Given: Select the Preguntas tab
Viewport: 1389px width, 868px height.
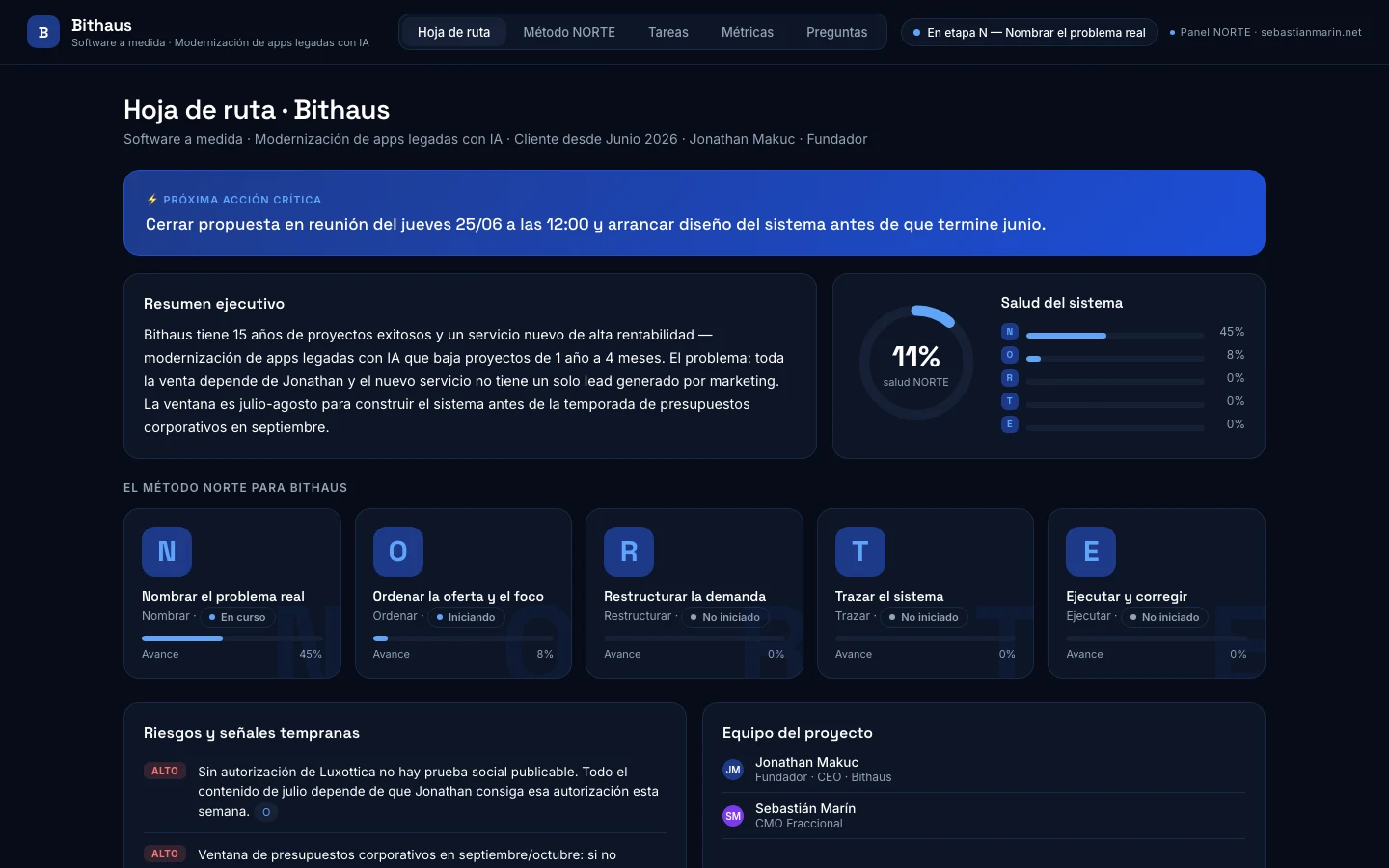Looking at the screenshot, I should [836, 32].
